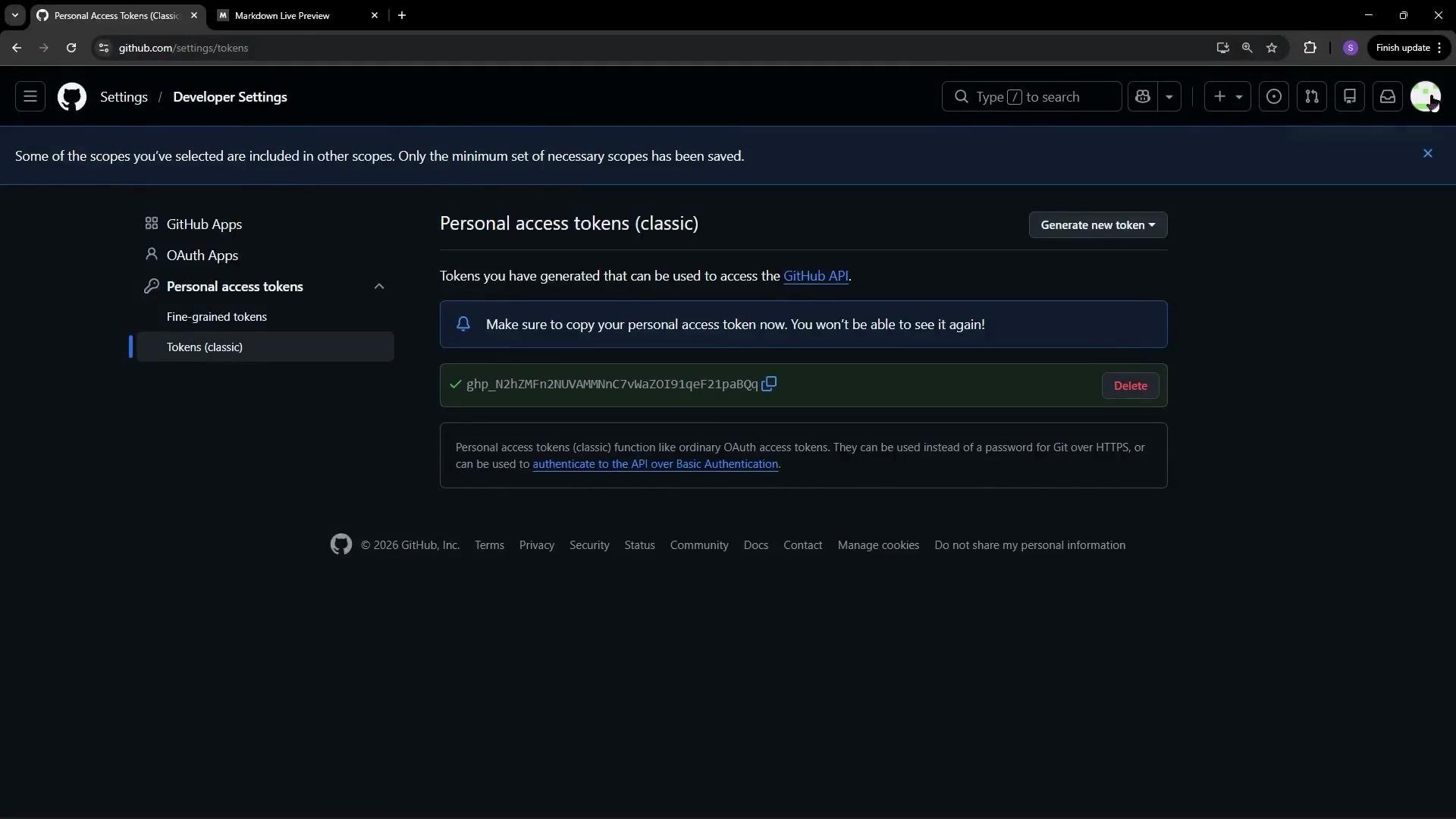
Task: Open the Repositories icon in the header
Action: pyautogui.click(x=1350, y=96)
